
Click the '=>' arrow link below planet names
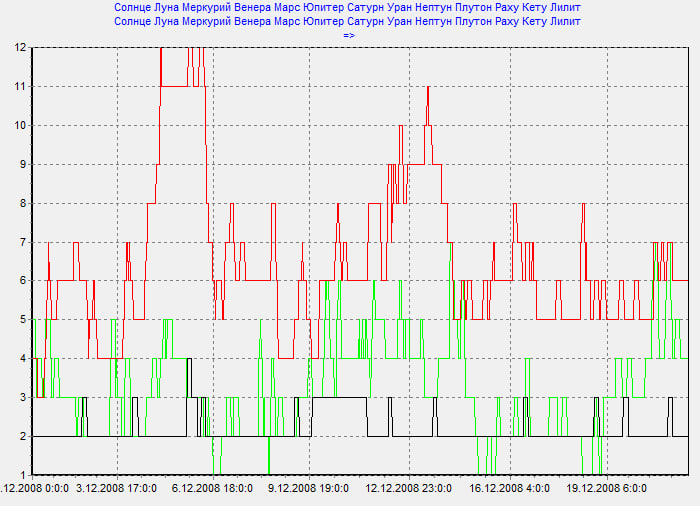click(349, 35)
